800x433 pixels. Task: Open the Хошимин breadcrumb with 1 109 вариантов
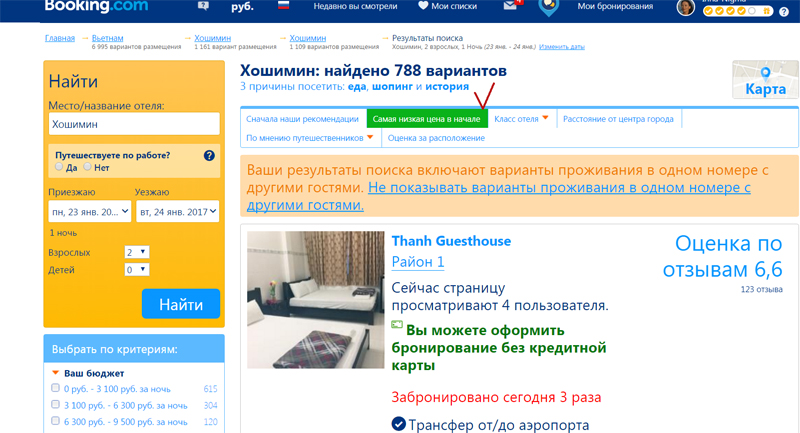(x=308, y=38)
